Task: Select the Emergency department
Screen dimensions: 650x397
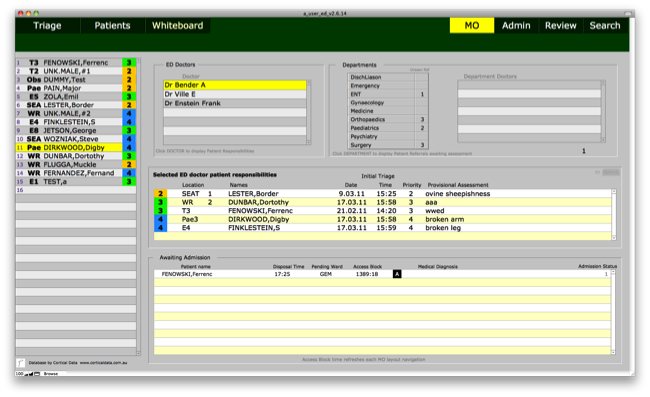Action: tap(387, 86)
